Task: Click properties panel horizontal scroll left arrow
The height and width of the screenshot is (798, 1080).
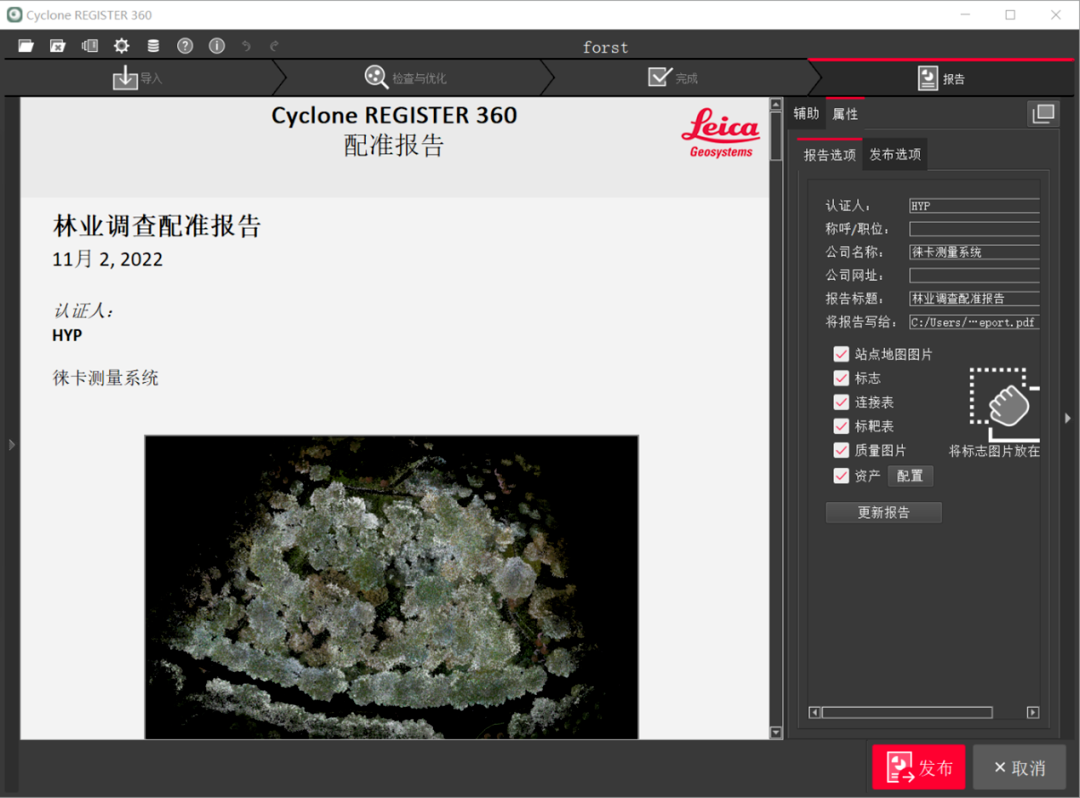Action: click(x=815, y=713)
